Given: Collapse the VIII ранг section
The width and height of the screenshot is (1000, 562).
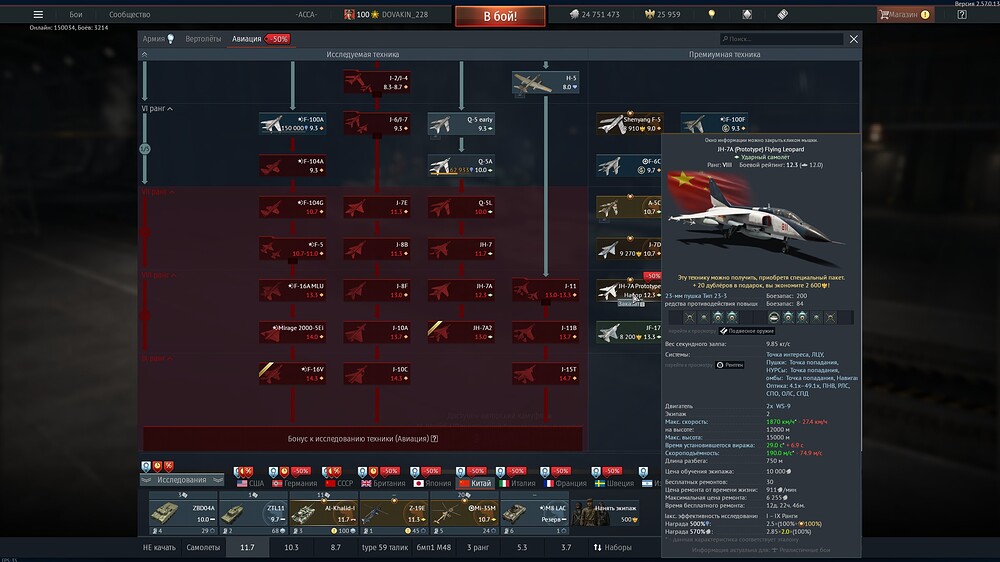Looking at the screenshot, I should click(158, 275).
